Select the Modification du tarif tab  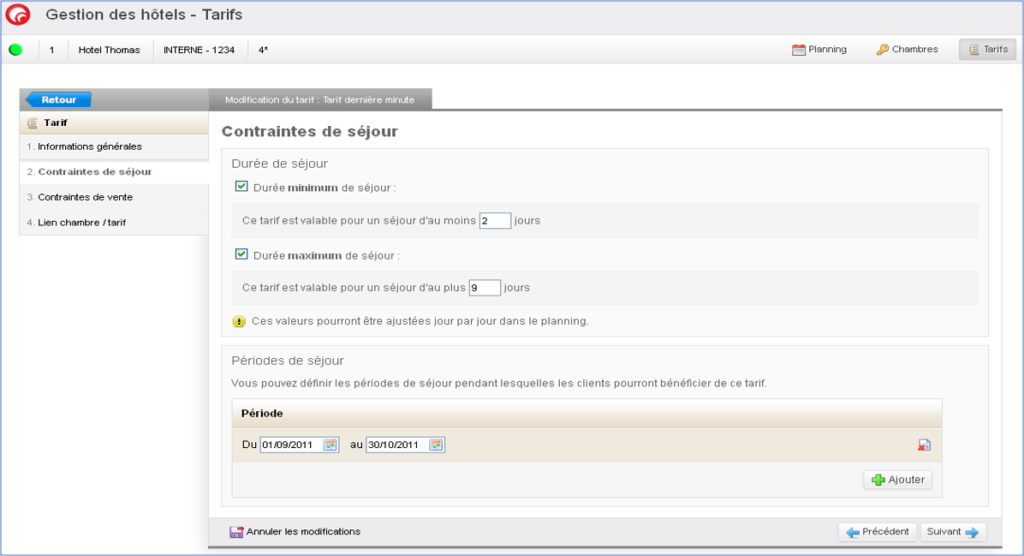[320, 99]
